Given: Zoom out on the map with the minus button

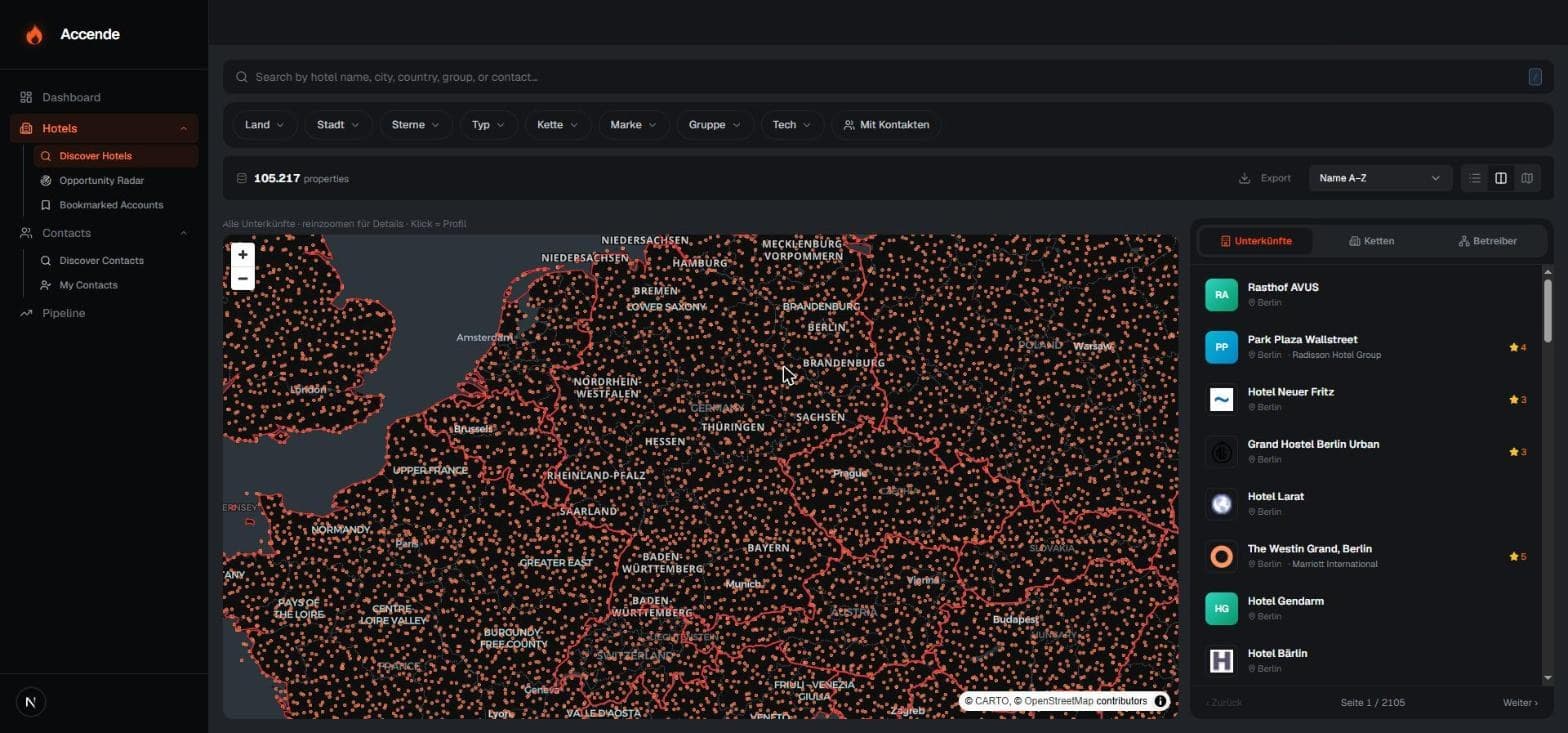Looking at the screenshot, I should click(x=242, y=278).
